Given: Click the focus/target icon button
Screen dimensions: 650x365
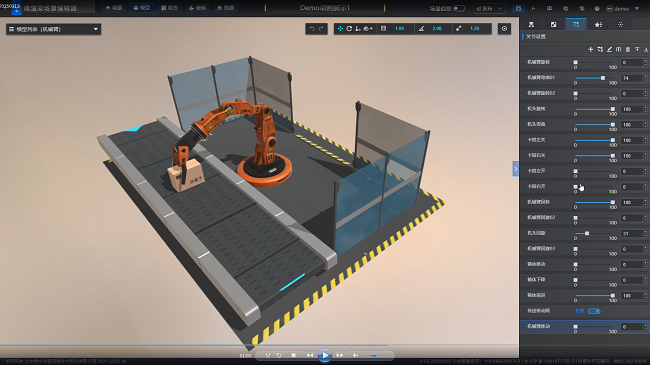Looking at the screenshot, I should coord(504,29).
